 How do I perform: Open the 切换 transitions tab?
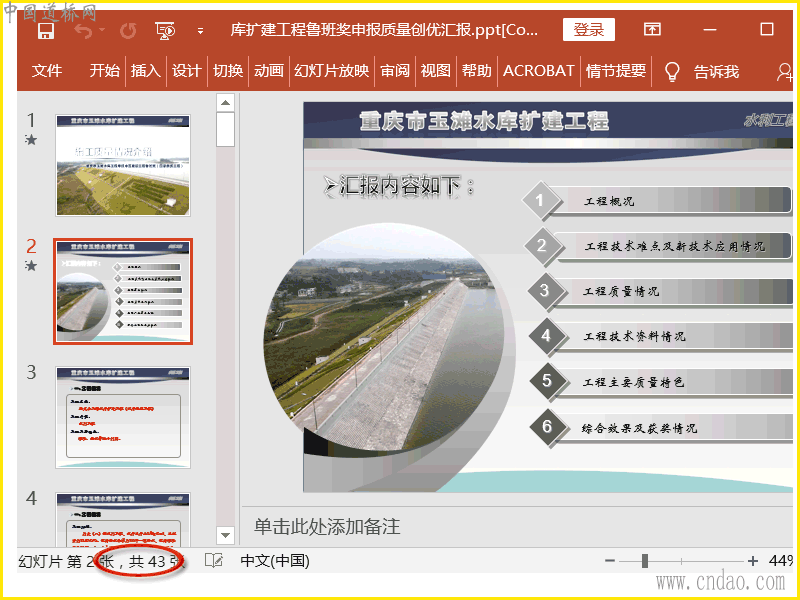228,71
